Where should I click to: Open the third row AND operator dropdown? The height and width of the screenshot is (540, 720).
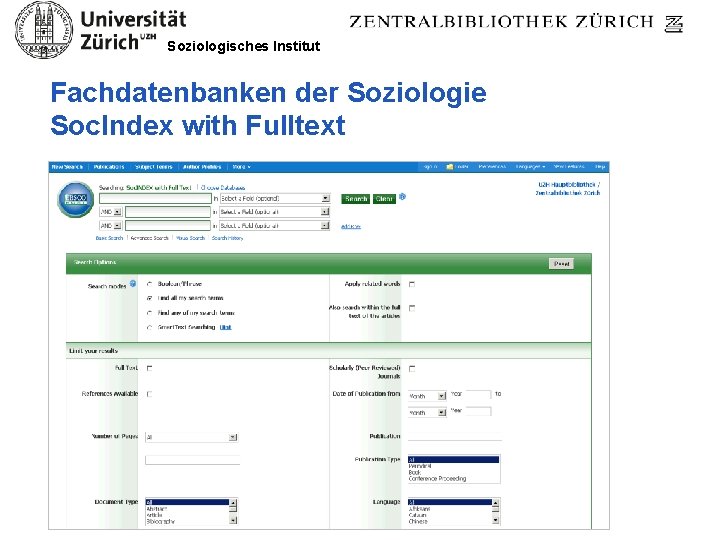[111, 226]
